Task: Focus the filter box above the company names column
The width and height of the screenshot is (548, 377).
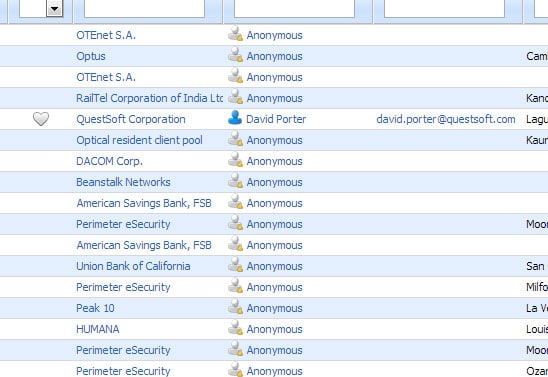Action: pos(144,8)
